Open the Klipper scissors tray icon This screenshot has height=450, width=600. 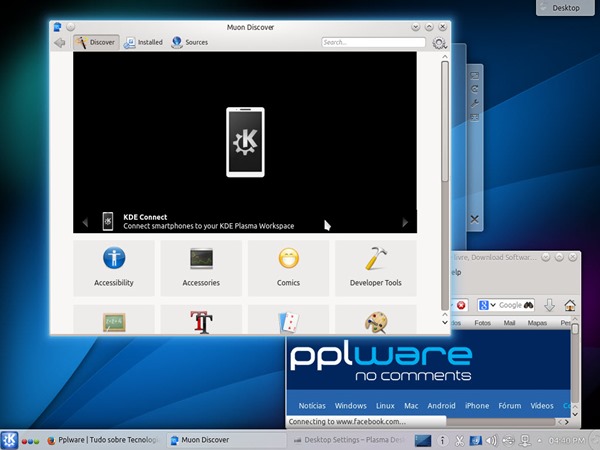459,440
